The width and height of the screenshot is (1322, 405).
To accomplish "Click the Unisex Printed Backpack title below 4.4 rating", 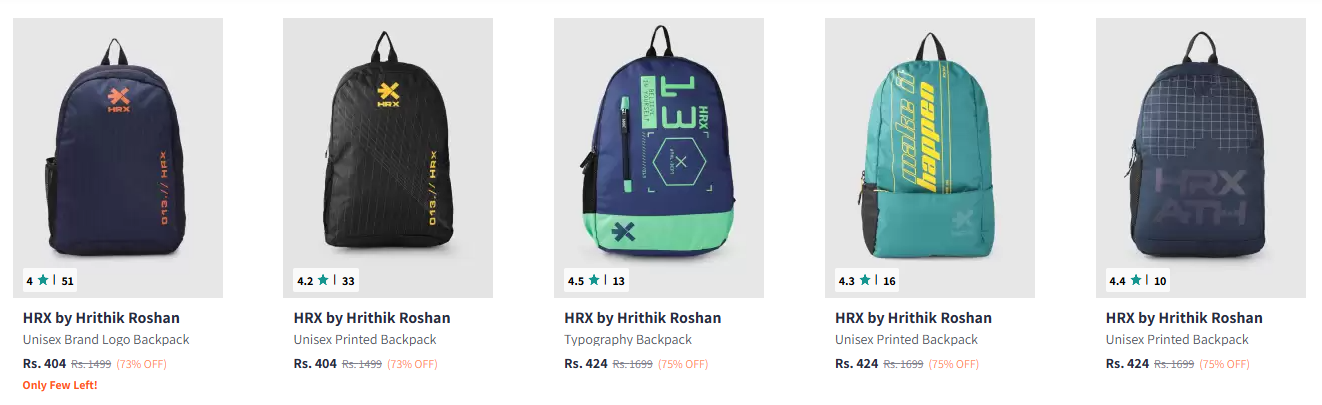I will 1177,340.
